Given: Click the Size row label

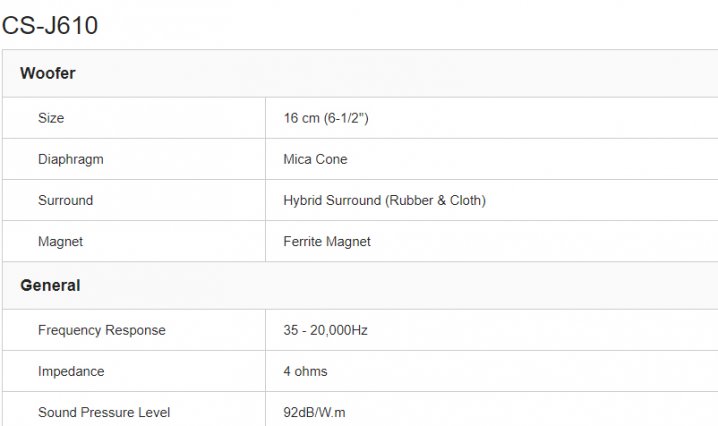Looking at the screenshot, I should pyautogui.click(x=51, y=118).
